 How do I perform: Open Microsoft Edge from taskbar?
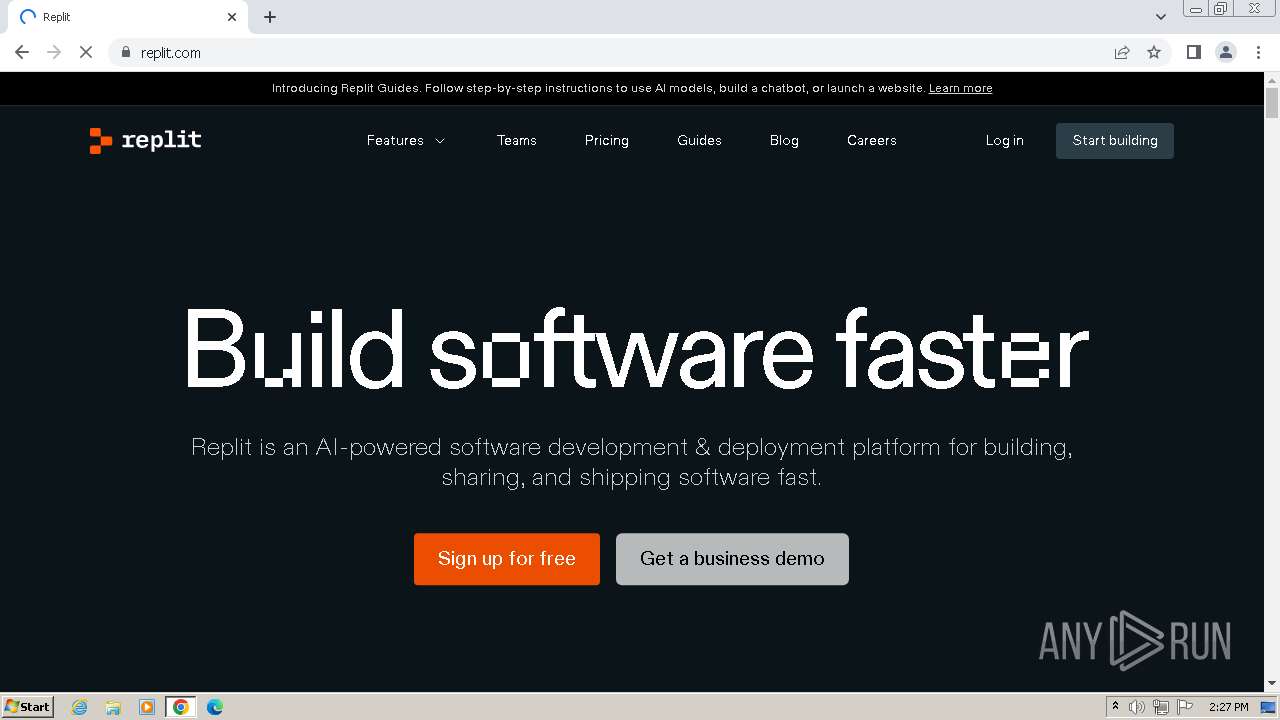click(x=215, y=707)
